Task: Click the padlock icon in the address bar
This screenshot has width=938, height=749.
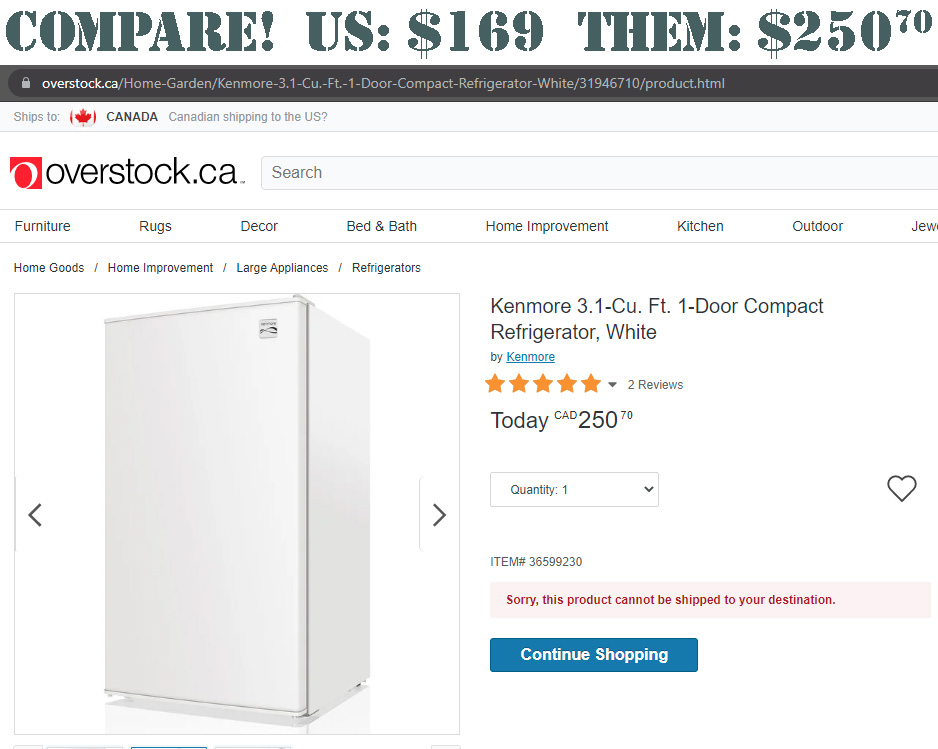Action: point(24,83)
